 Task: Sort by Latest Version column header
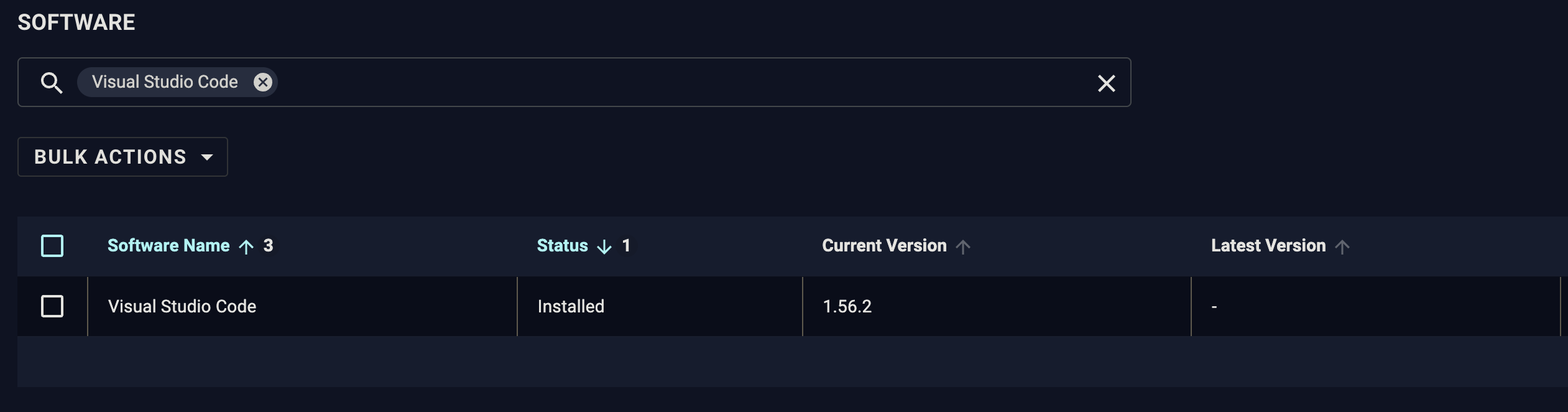pos(1268,246)
